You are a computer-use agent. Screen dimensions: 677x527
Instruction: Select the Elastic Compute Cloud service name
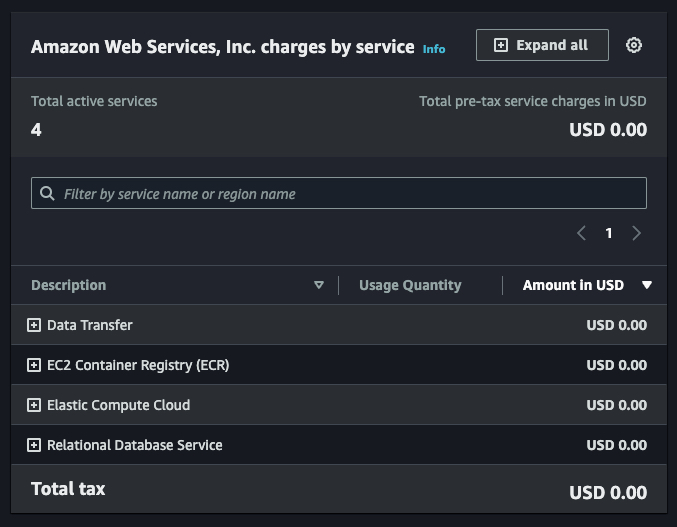click(118, 405)
